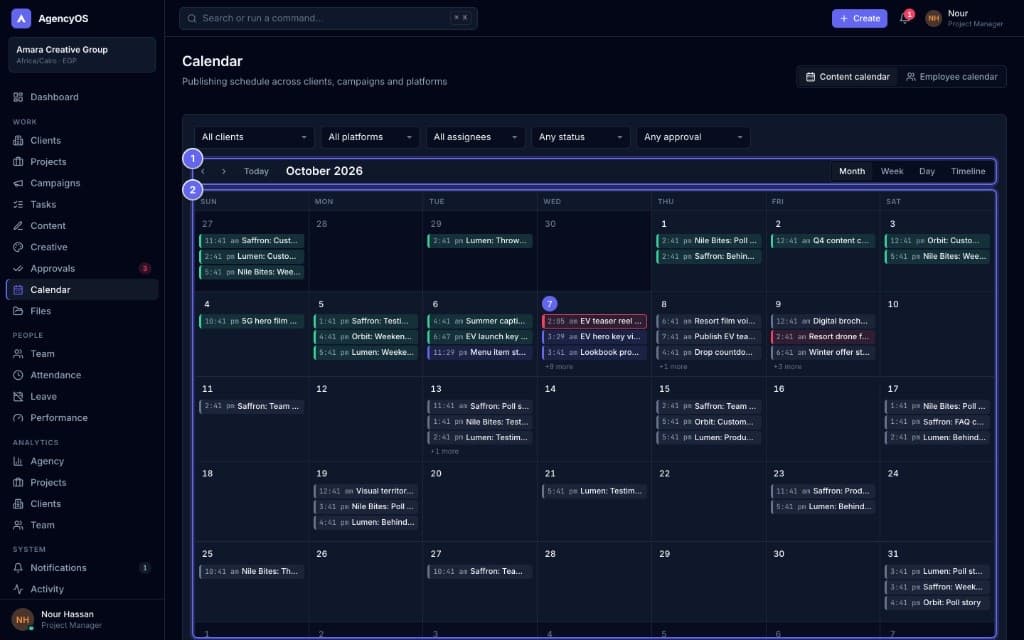Open Analytics Clients icon
The image size is (1024, 640).
pos(18,504)
